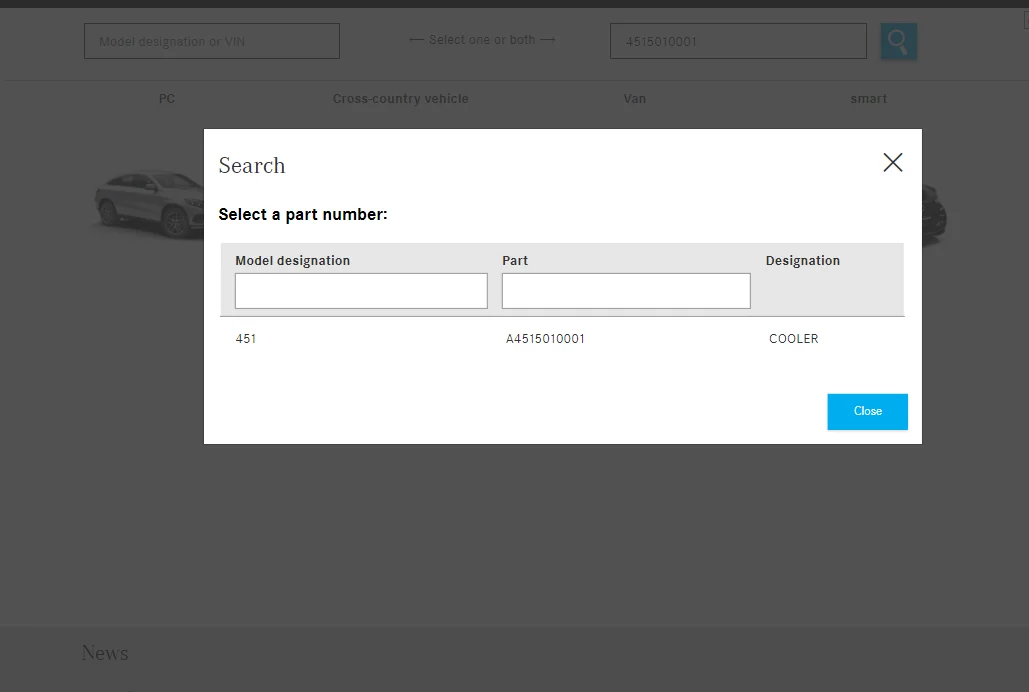Viewport: 1029px width, 692px height.
Task: Click the Model designation or VIN field
Action: point(211,41)
